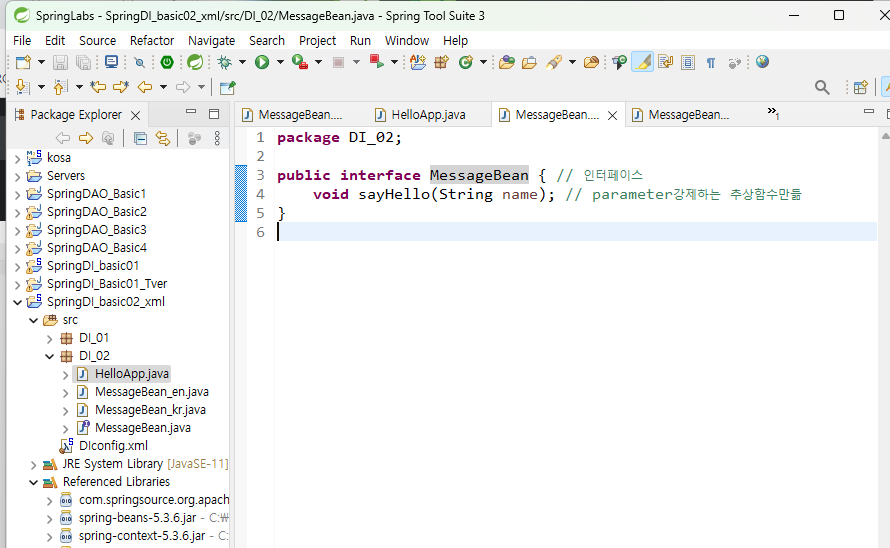Toggle Show Whitespace Characters pilcrow icon
This screenshot has height=548, width=890.
tap(711, 62)
